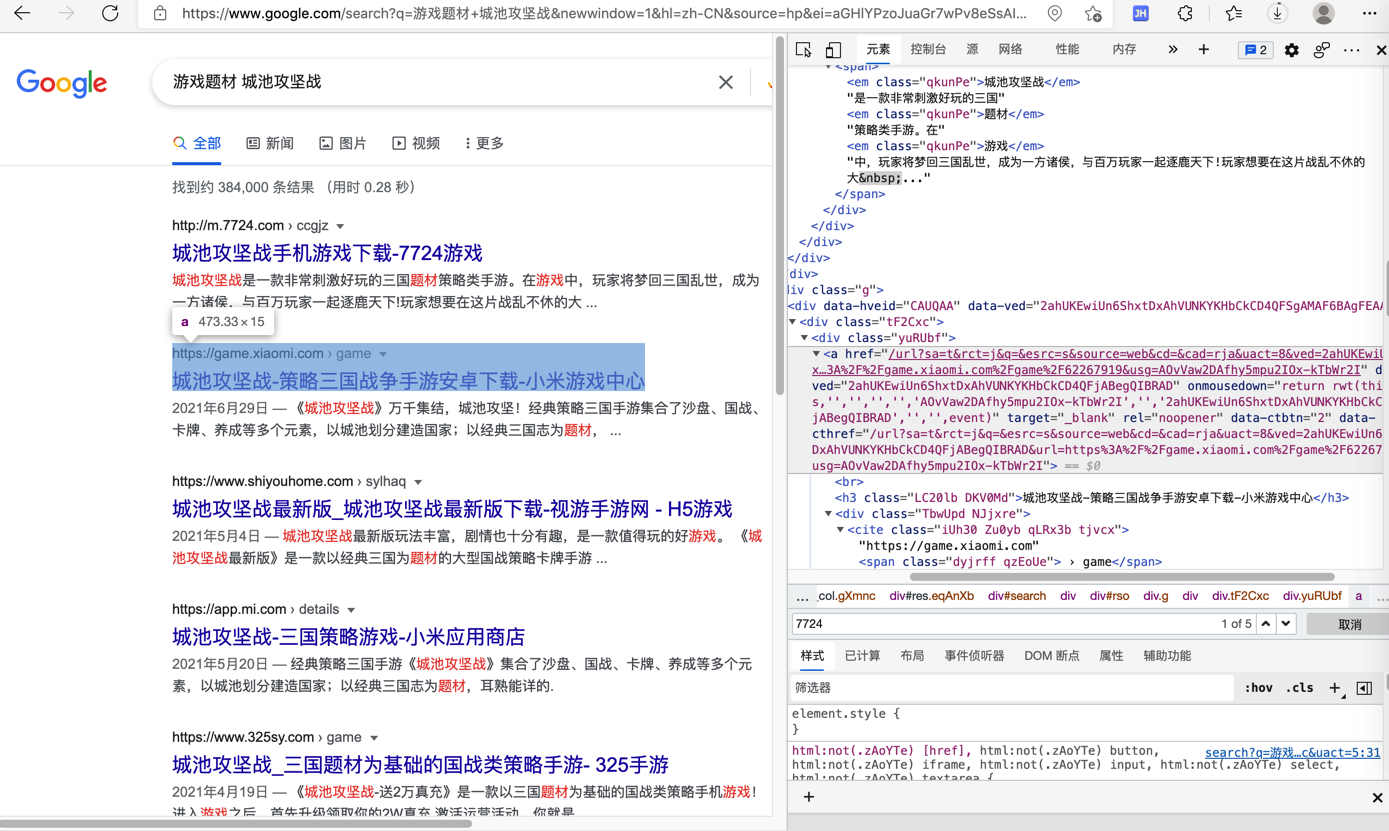
Task: Activate the DevTools inspect element tool
Action: (804, 50)
